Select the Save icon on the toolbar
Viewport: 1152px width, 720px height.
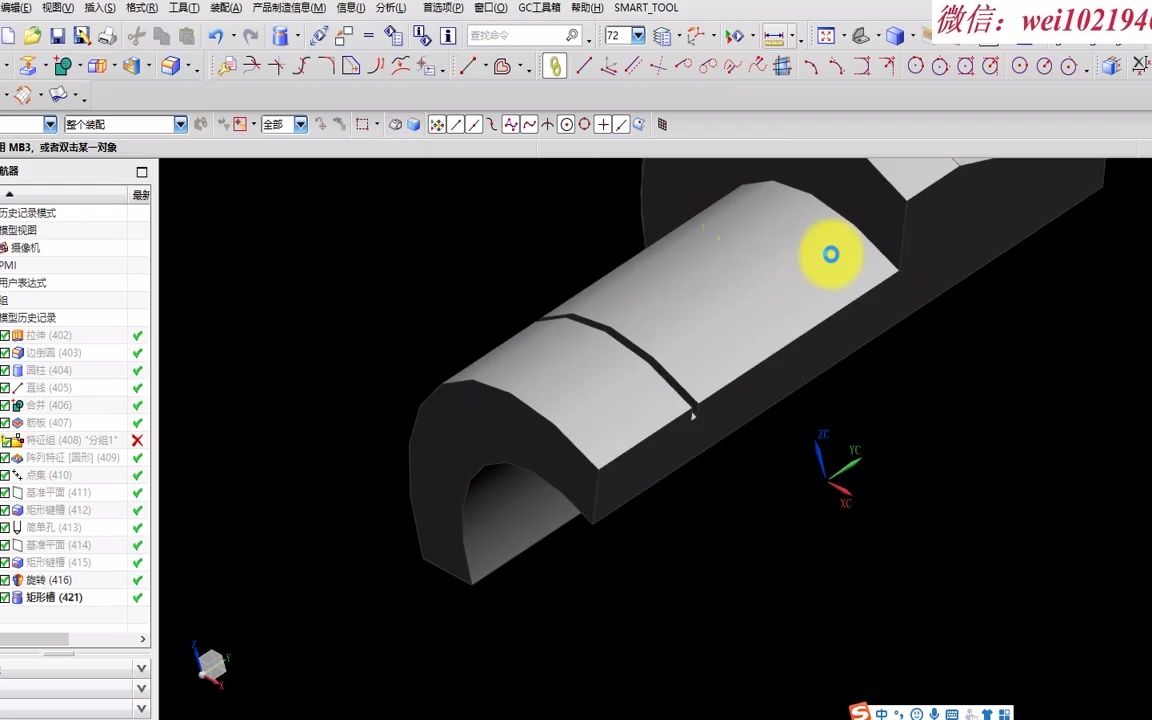click(x=57, y=35)
